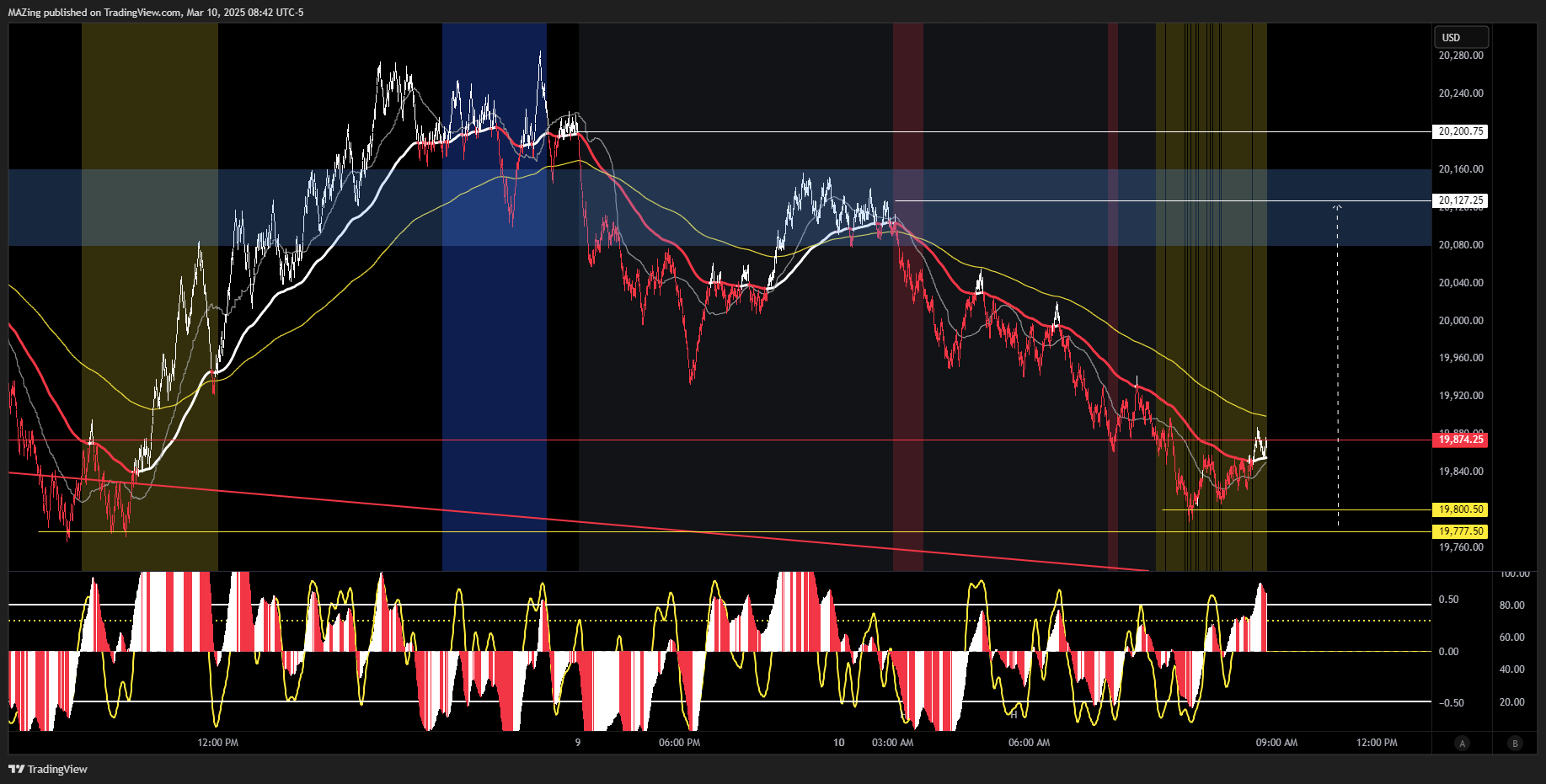Click the 80.00 indicator scale value
Viewport: 1546px width, 784px height.
(x=1511, y=605)
